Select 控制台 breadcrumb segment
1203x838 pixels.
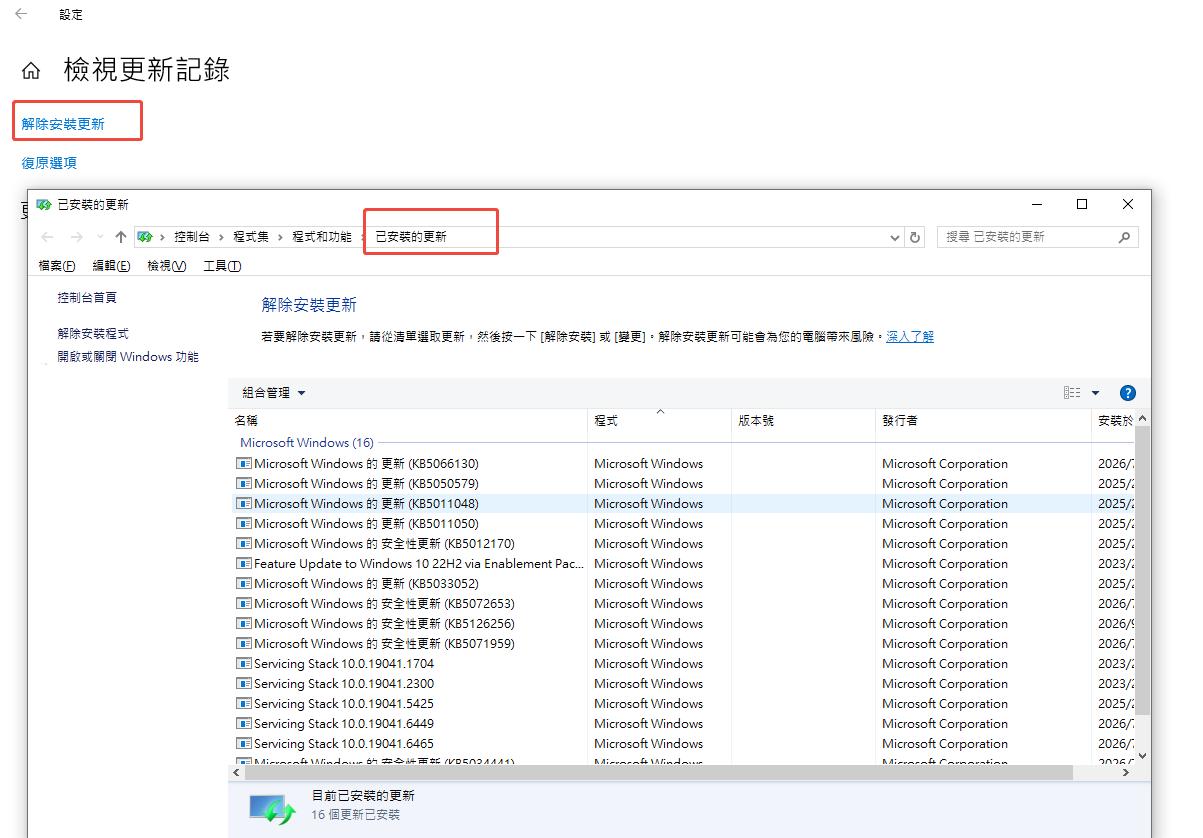[192, 237]
